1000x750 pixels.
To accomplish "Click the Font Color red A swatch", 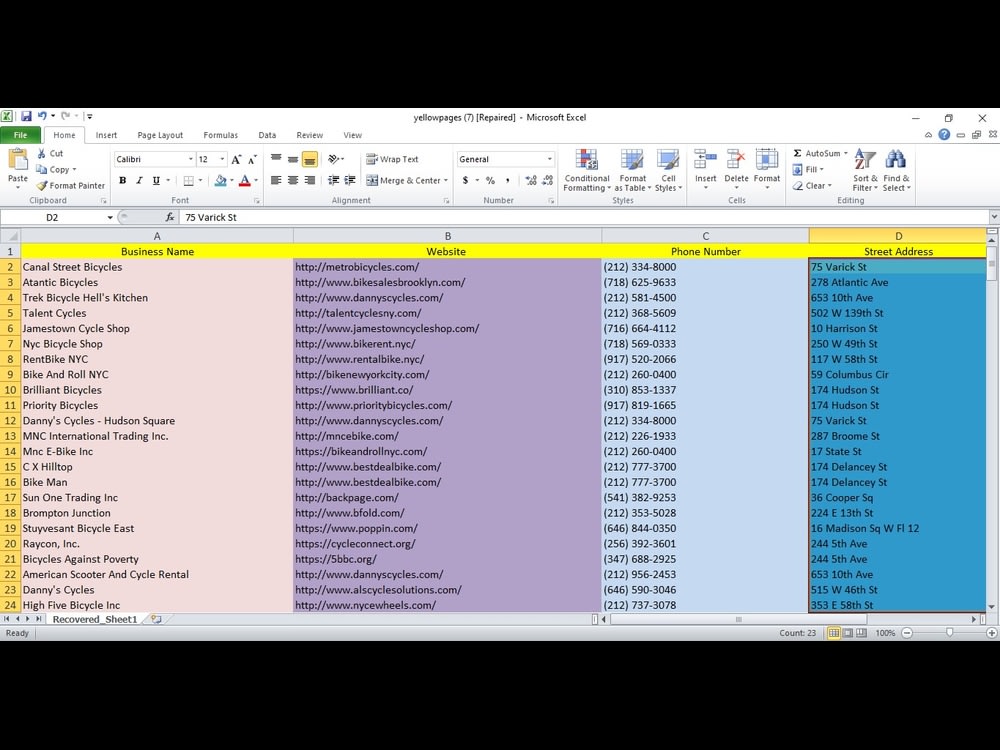I will [245, 180].
